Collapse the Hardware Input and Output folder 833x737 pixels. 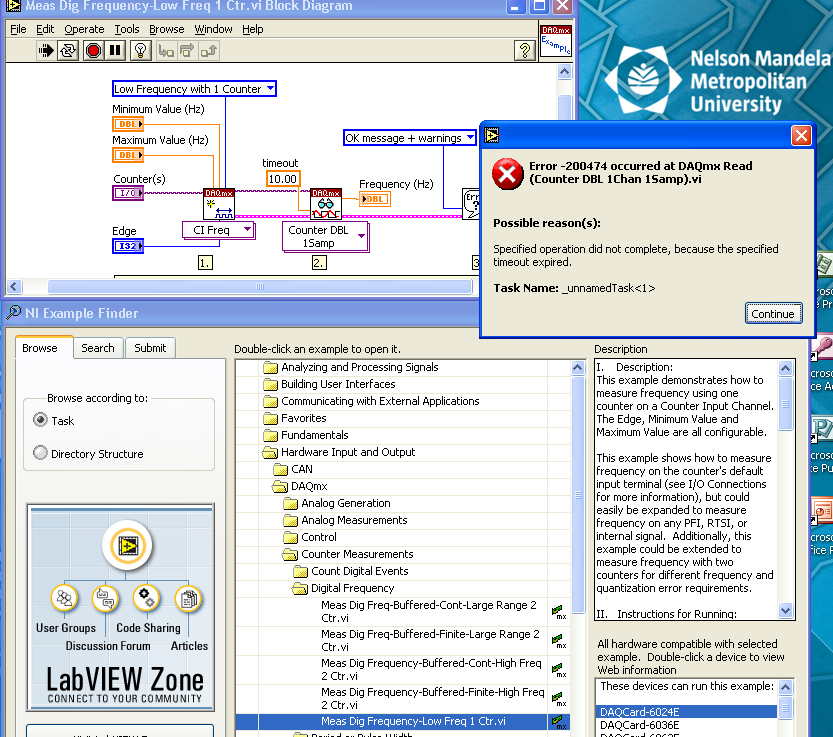tap(270, 452)
